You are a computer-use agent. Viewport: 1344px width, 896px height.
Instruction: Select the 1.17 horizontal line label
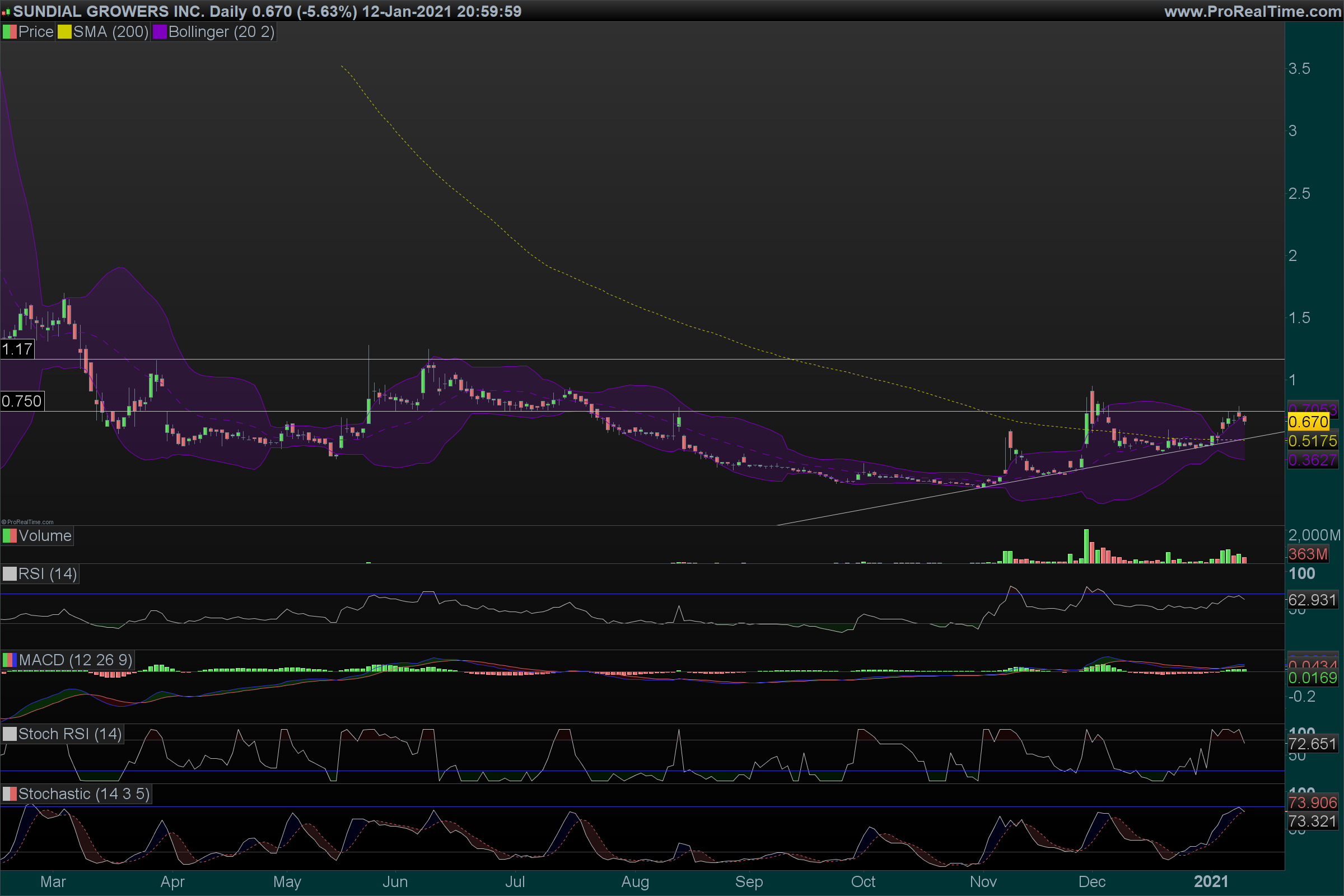pos(17,349)
